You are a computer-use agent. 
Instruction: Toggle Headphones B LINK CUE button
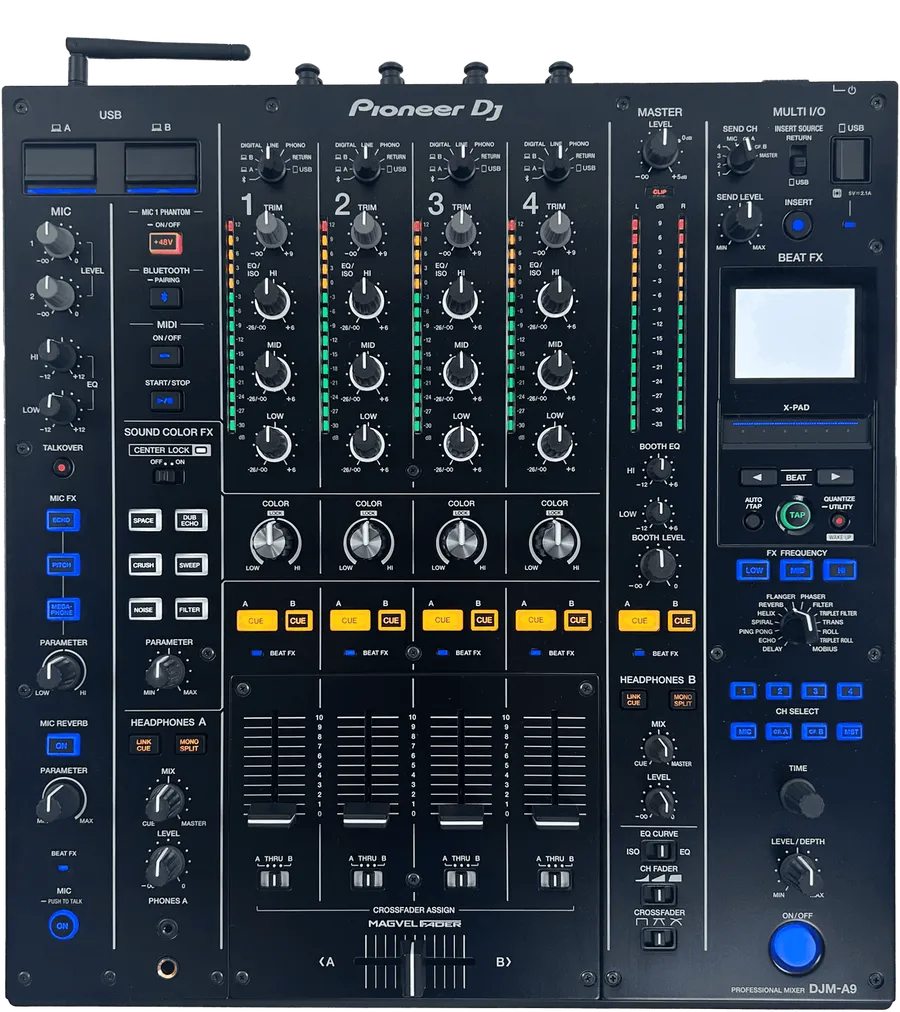point(634,700)
